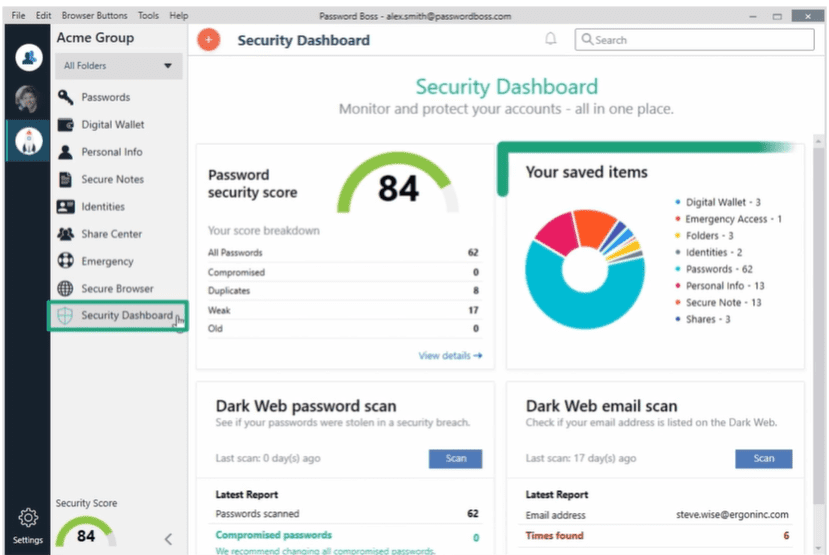
Task: Open Secure Browser globe icon
Action: pos(65,288)
